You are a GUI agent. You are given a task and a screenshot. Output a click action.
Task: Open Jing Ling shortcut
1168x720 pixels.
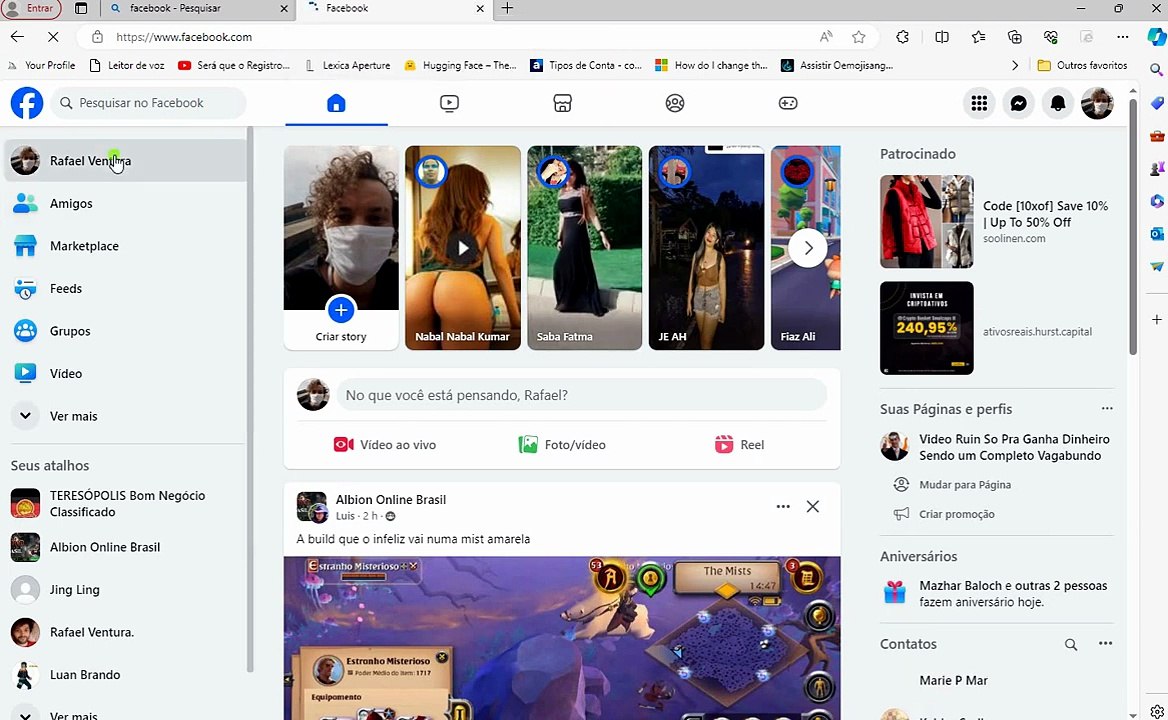(x=125, y=589)
